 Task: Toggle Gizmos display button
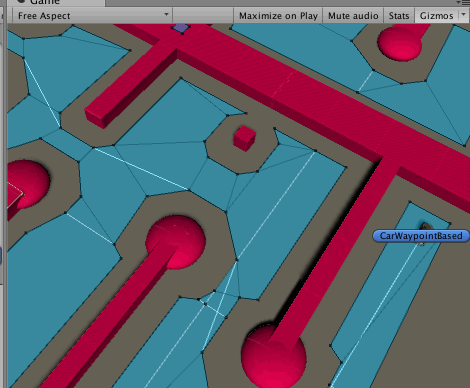click(x=436, y=16)
